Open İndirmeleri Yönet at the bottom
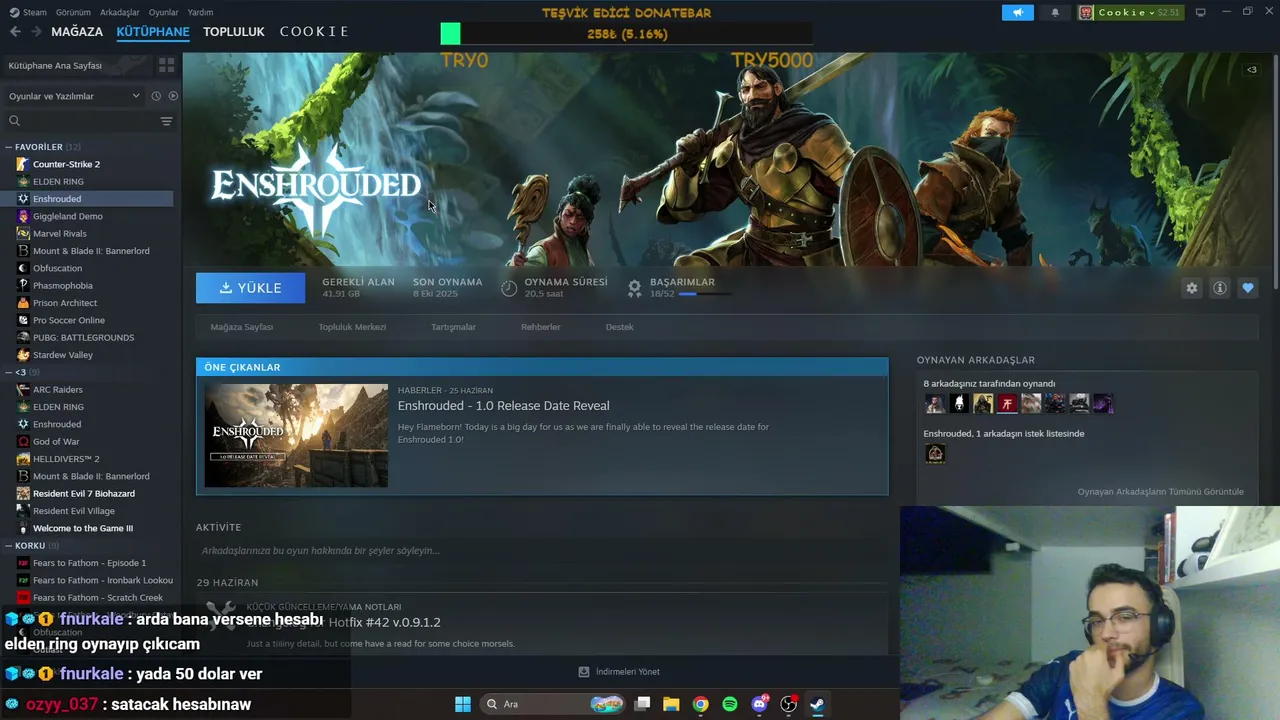 point(619,672)
